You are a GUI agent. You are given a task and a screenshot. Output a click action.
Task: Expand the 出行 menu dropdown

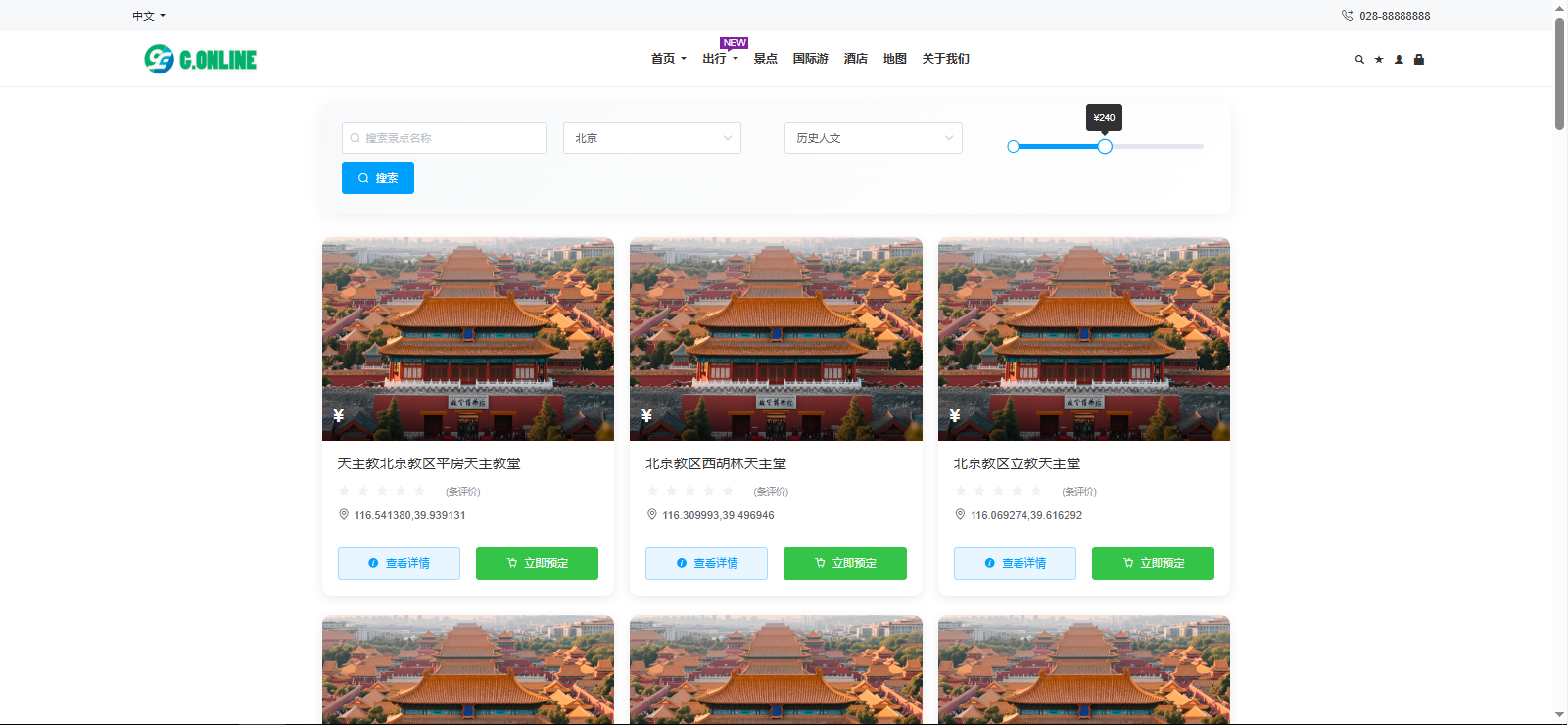tap(720, 59)
